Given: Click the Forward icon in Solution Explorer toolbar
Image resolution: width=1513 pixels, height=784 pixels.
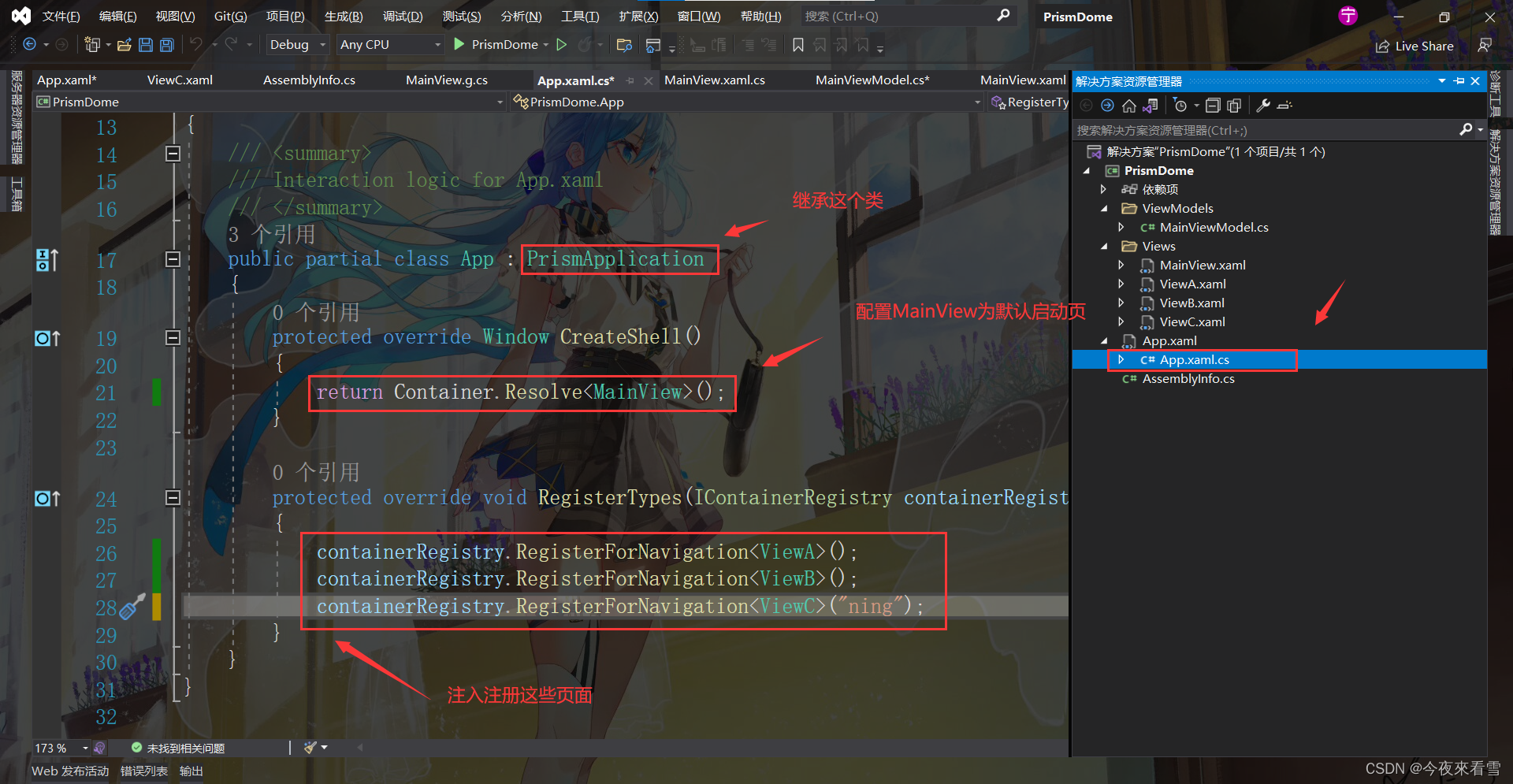Looking at the screenshot, I should [1107, 106].
